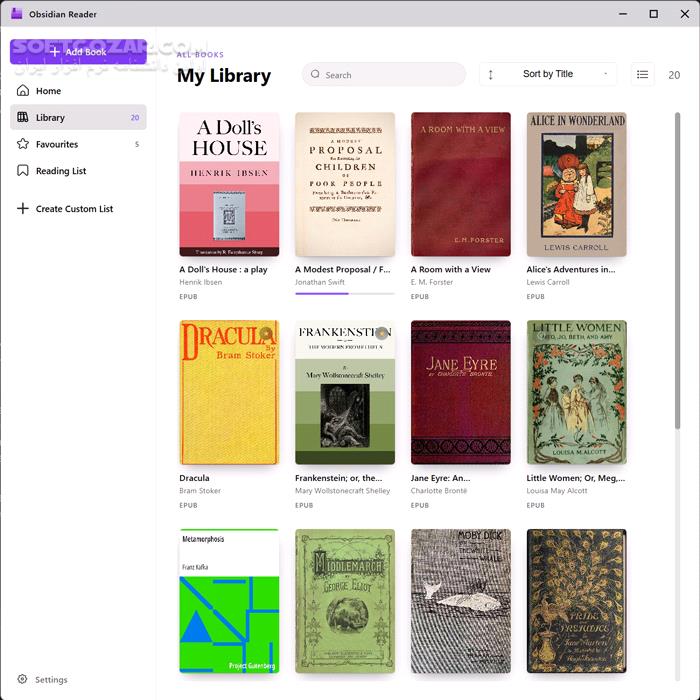The width and height of the screenshot is (700, 700).
Task: Click author 'Mary Wollstonecraft Shelley'
Action: 342,491
